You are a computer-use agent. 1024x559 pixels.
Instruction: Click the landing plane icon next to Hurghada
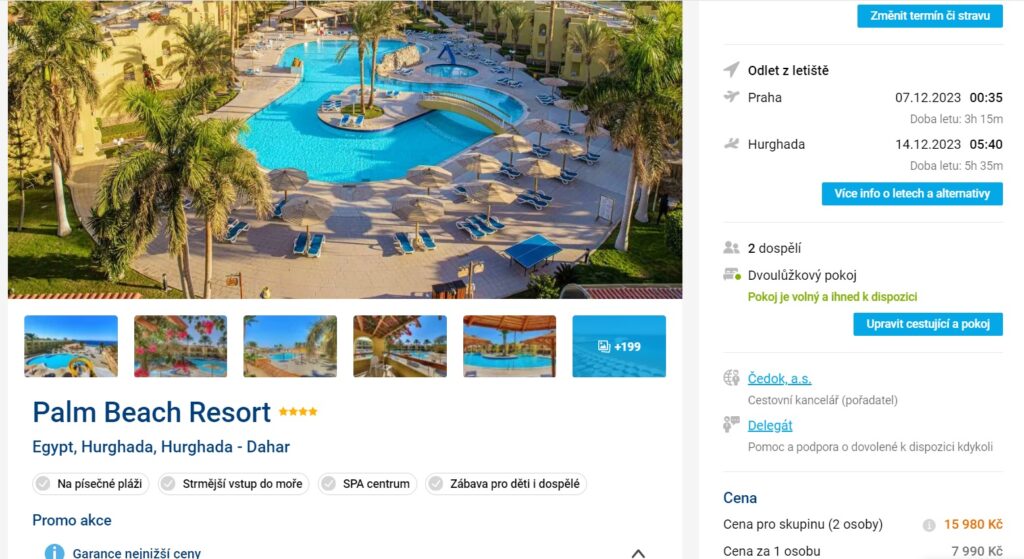731,144
